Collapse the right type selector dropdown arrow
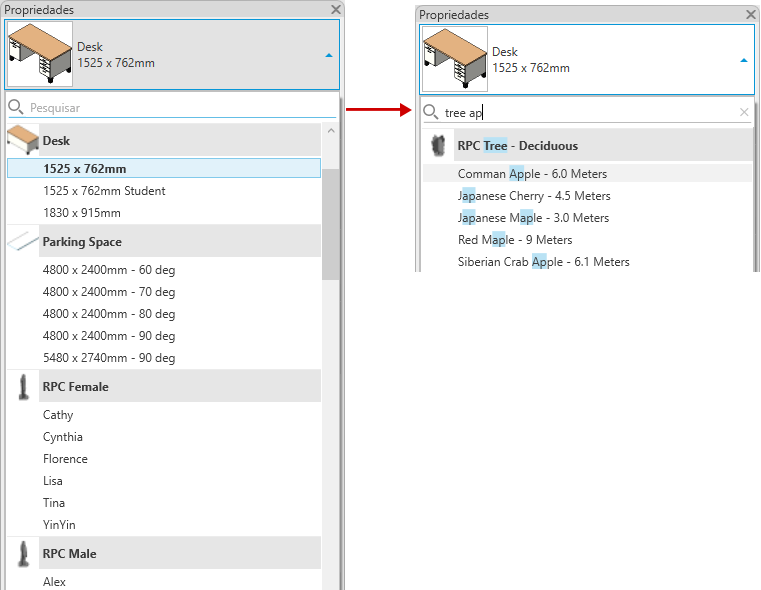This screenshot has width=761, height=590. [x=744, y=60]
